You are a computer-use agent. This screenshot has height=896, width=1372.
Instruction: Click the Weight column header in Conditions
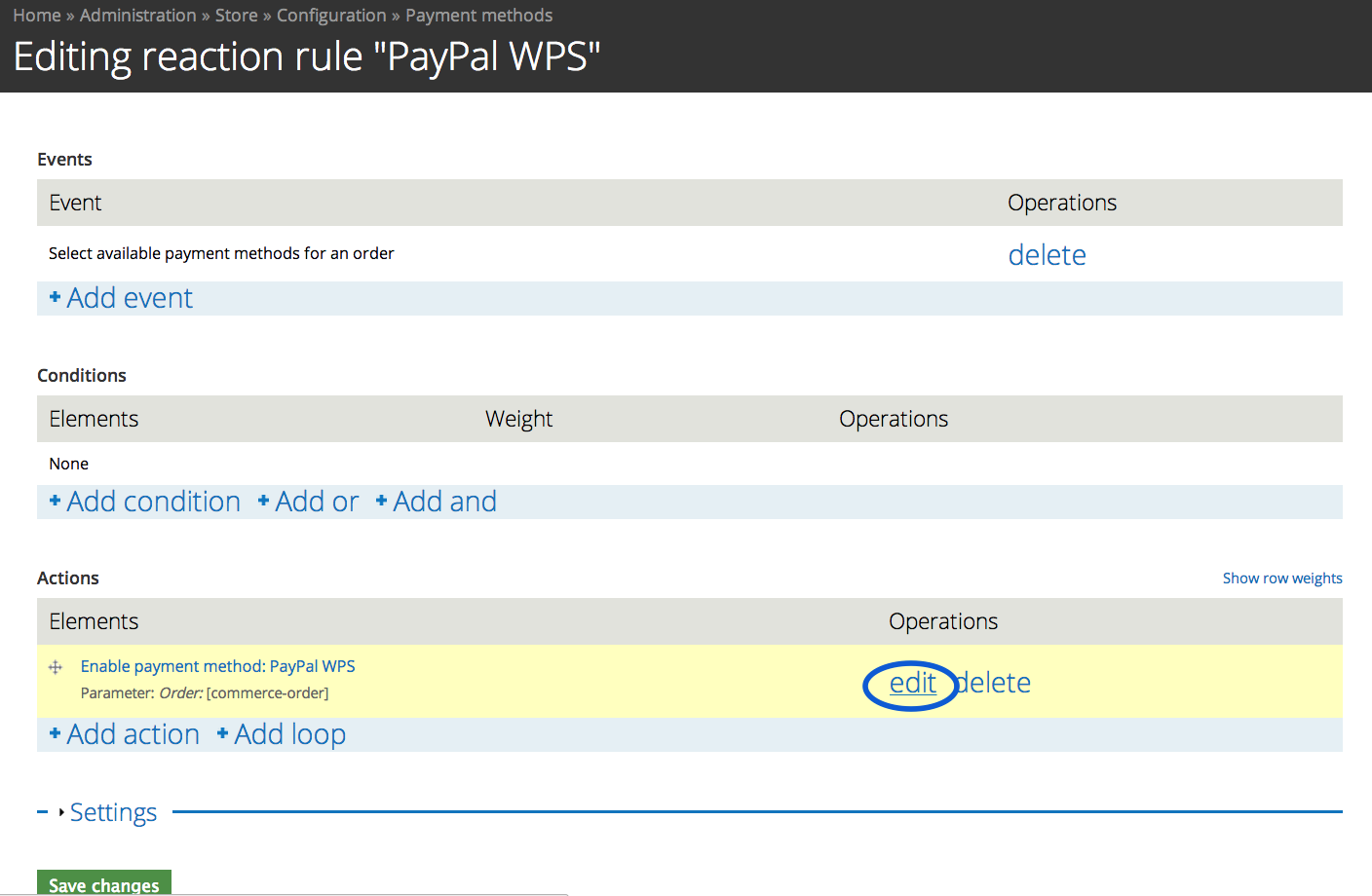pos(519,419)
